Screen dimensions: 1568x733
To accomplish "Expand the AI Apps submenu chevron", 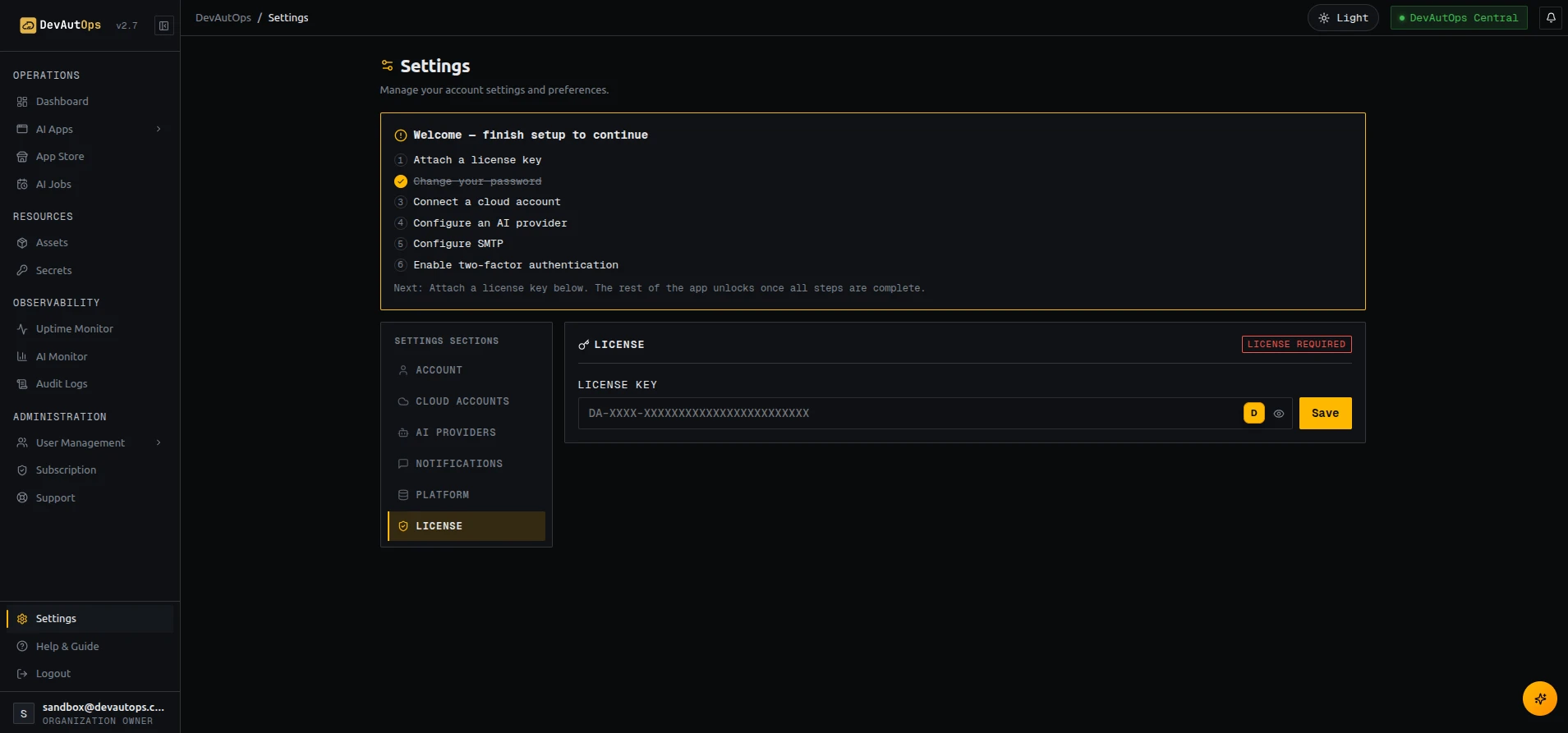I will point(159,129).
